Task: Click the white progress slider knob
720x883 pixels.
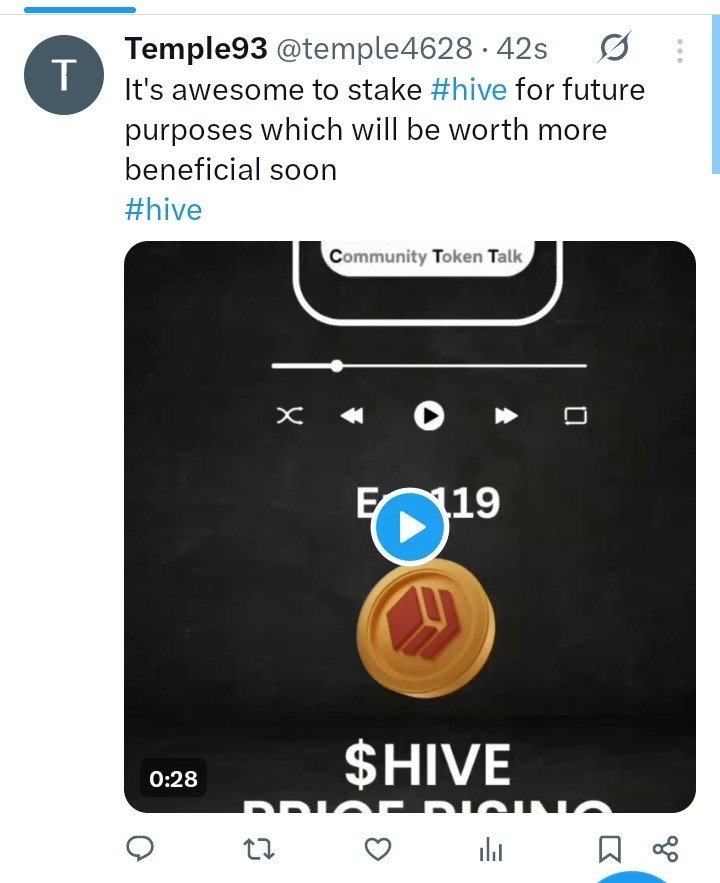Action: click(x=337, y=366)
